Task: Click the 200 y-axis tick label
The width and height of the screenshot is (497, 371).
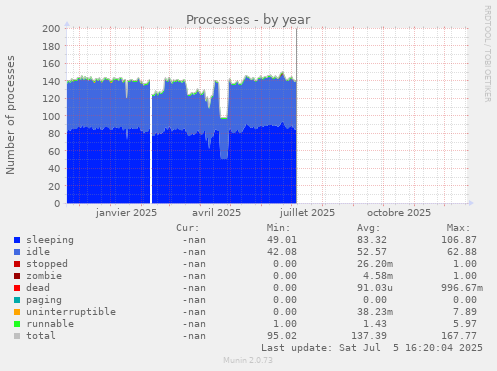Action: [x=51, y=28]
